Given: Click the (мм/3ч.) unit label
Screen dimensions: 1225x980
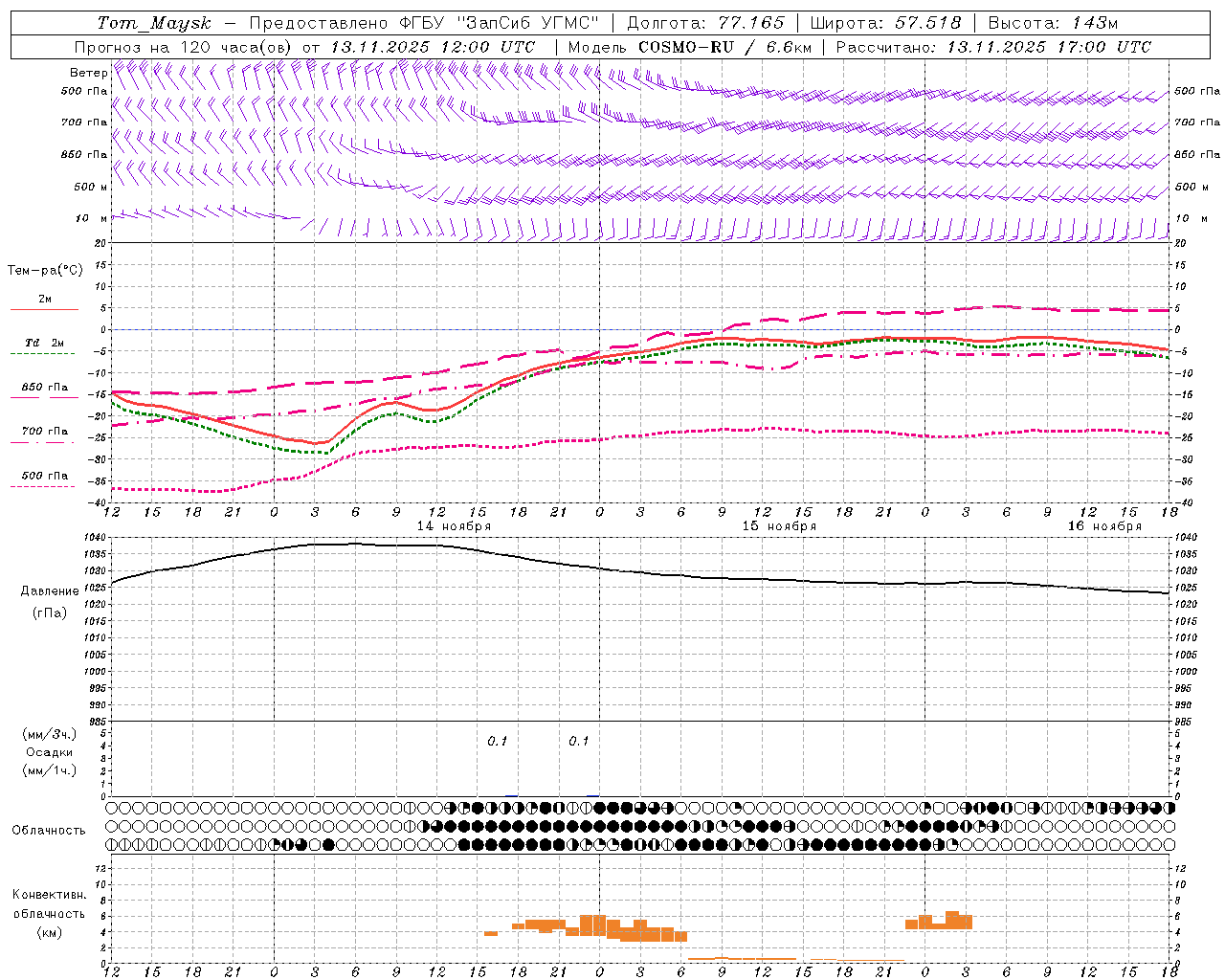Looking at the screenshot, I should click(x=50, y=735).
